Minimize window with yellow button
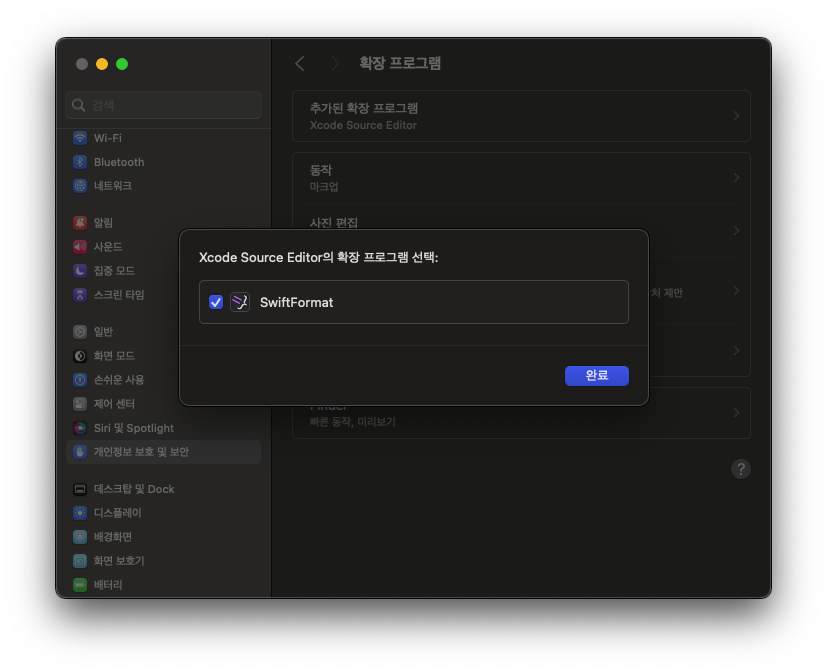The image size is (827, 672). point(102,64)
